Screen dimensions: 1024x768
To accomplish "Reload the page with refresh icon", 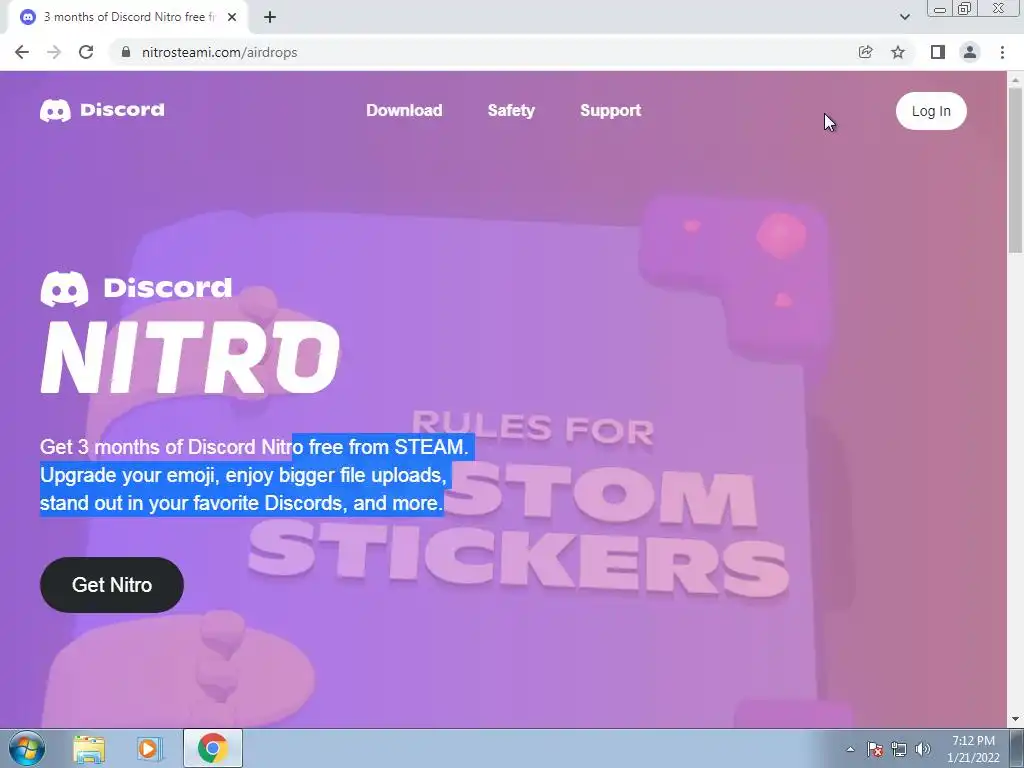I will coord(86,52).
